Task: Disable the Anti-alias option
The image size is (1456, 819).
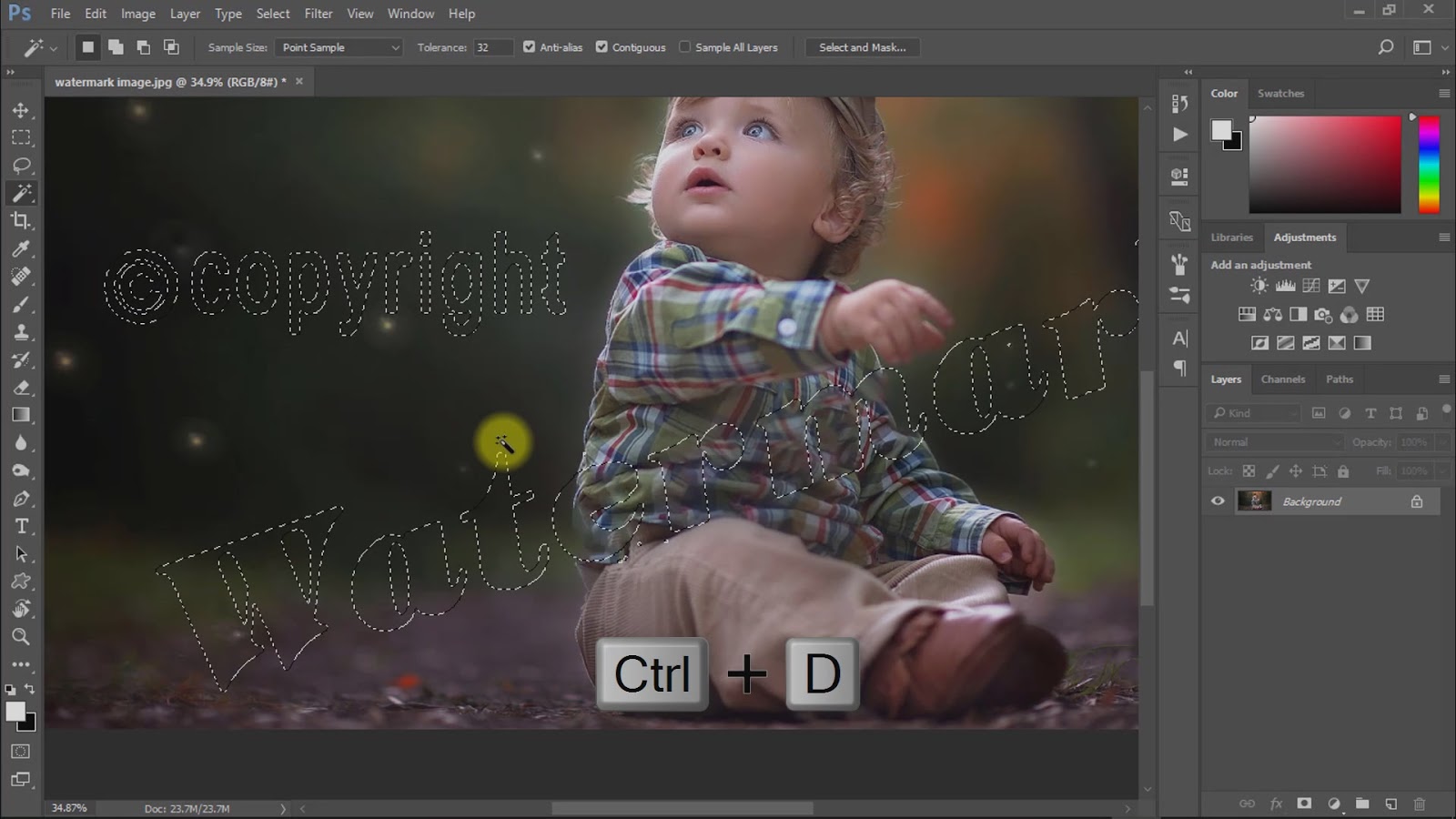Action: pos(530,46)
